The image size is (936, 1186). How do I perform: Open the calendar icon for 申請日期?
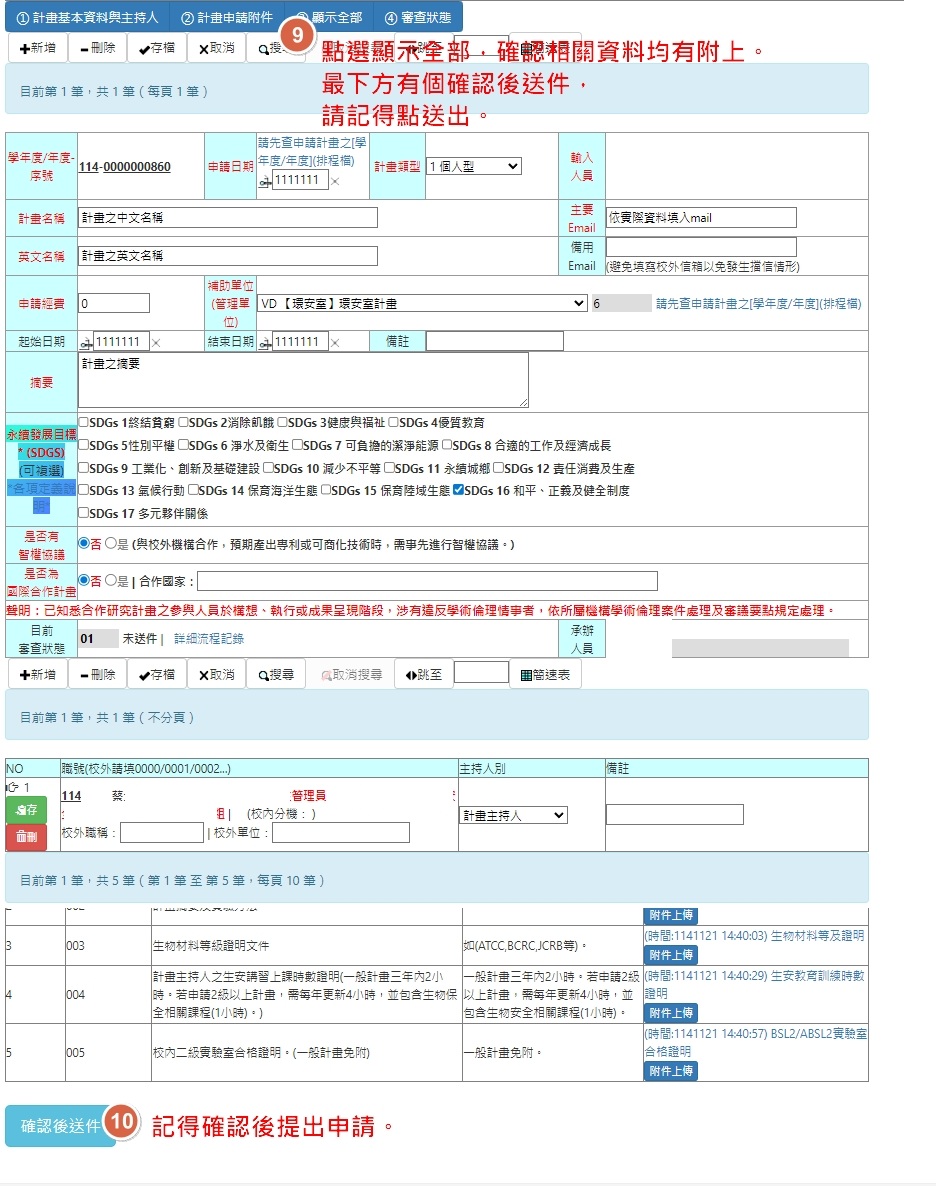[264, 181]
